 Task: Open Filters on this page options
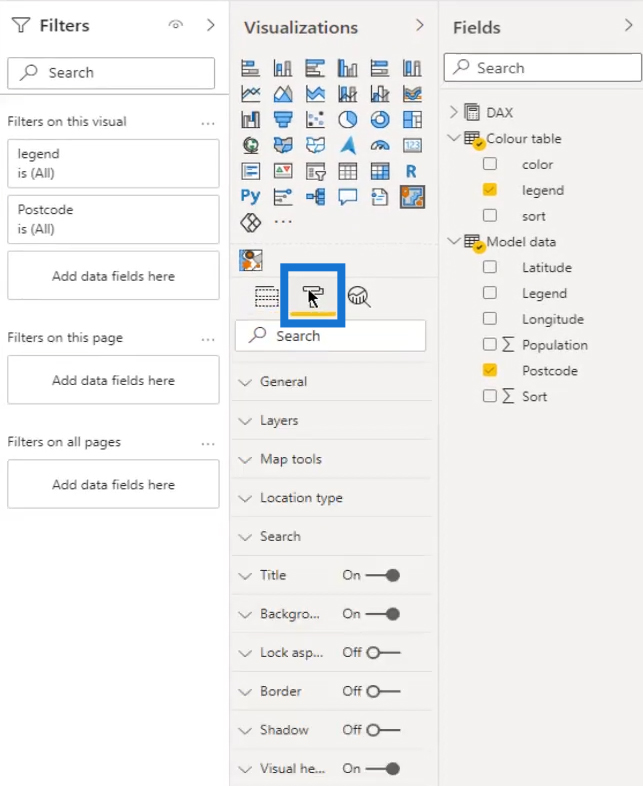(x=208, y=340)
